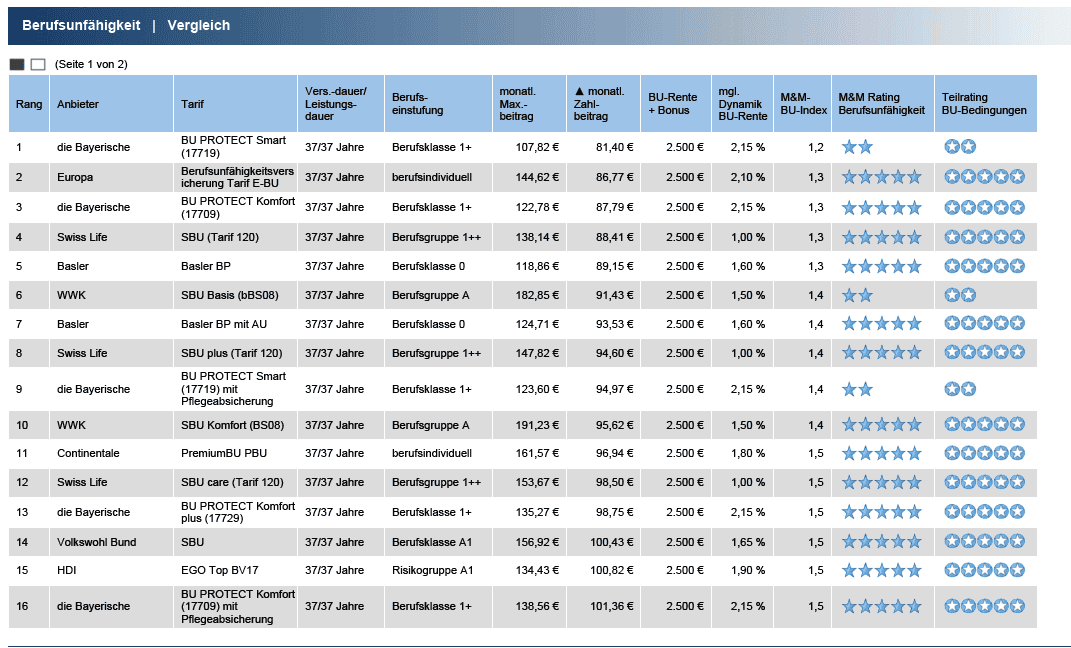Click the 'Seite 1 von 2' page indicator text
This screenshot has width=1071, height=648.
[91, 64]
